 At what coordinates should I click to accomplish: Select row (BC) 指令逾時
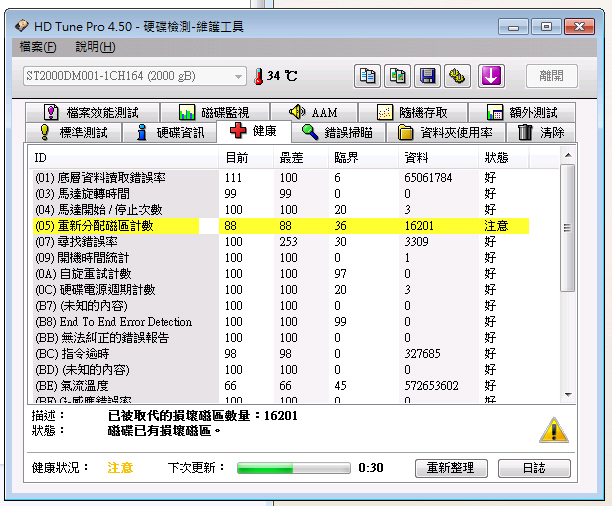click(280, 354)
